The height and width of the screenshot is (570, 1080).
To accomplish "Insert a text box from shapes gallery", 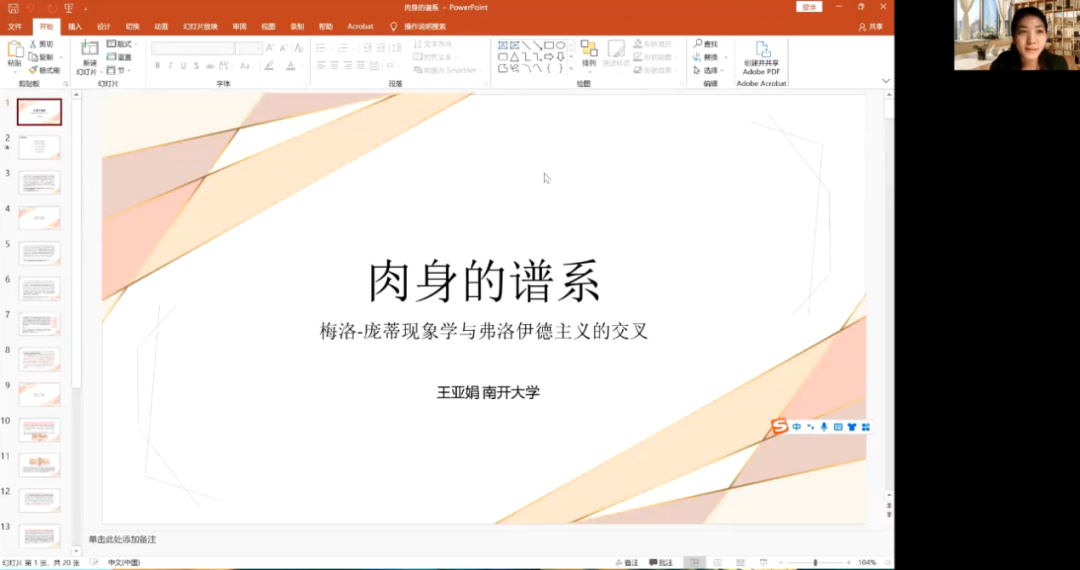I will [503, 45].
